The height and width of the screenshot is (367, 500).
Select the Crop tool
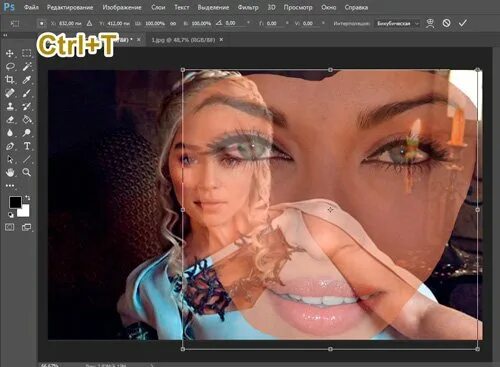point(10,80)
